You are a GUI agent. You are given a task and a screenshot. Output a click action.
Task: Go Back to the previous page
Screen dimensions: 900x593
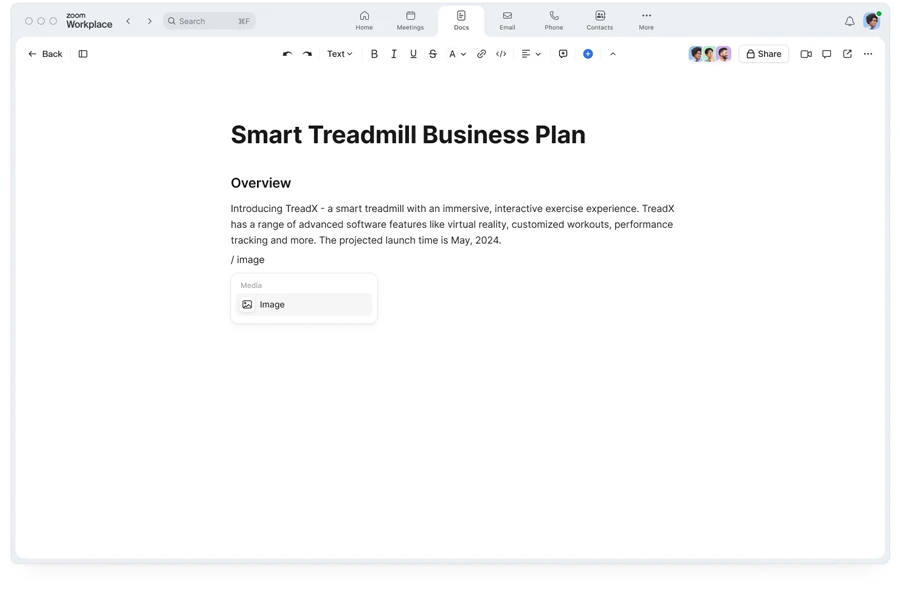coord(45,54)
